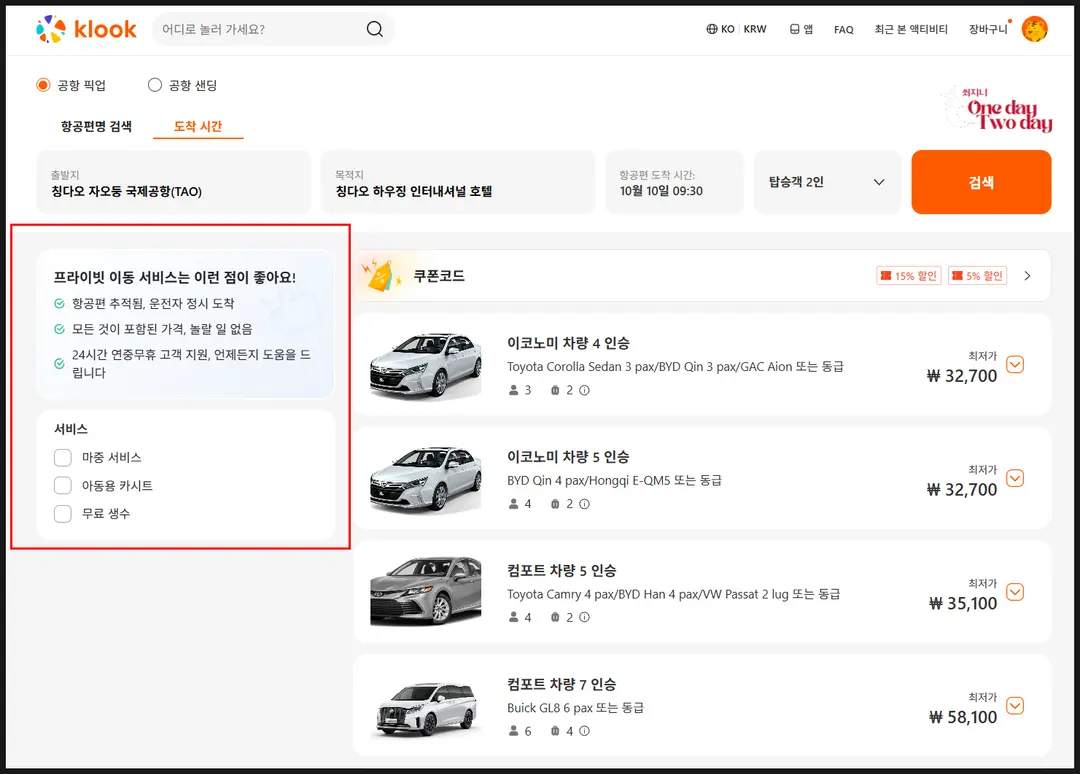1080x774 pixels.
Task: Click the 15% 할인 coupon badge
Action: (909, 275)
